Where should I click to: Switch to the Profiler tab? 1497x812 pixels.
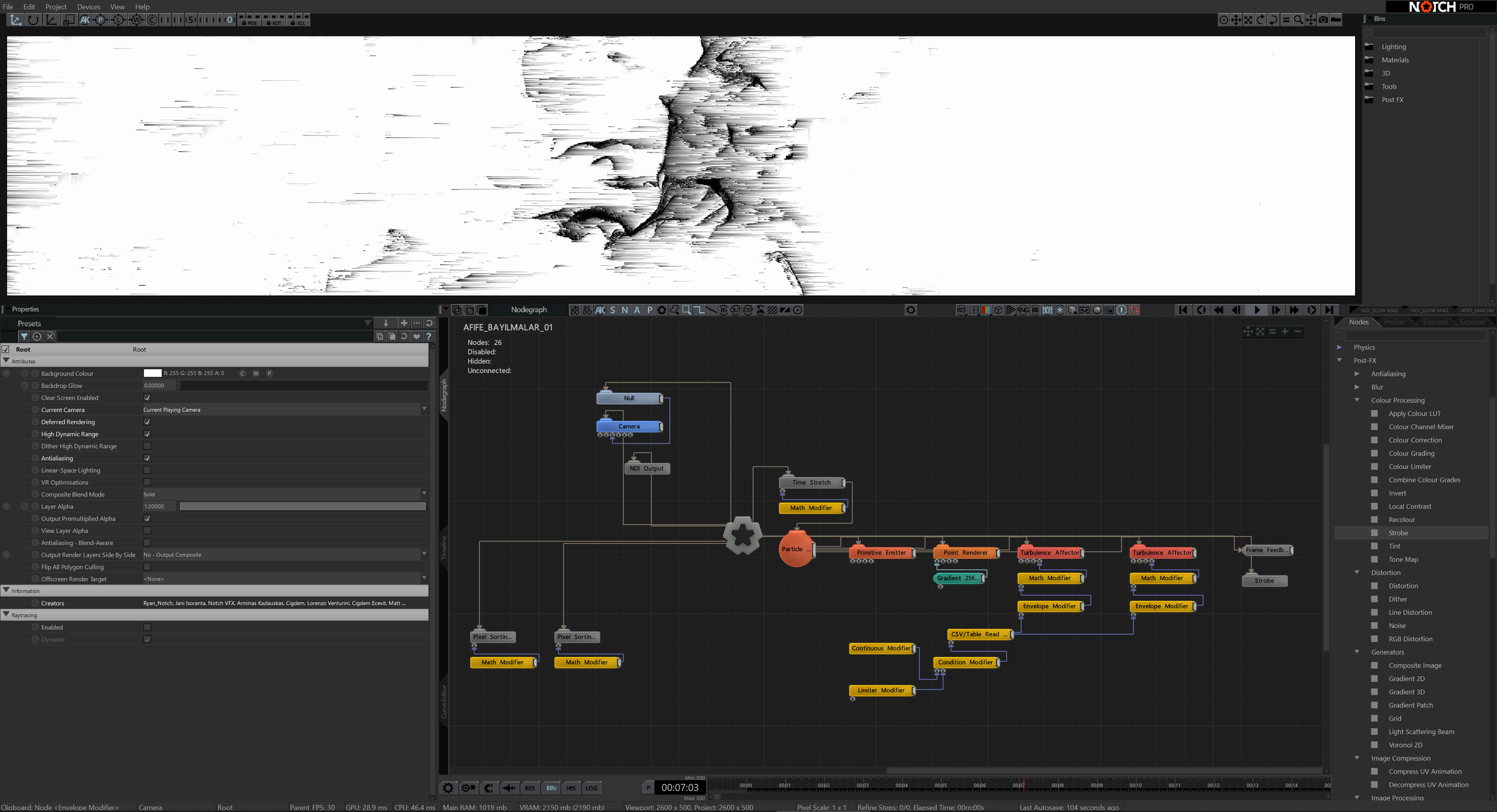tap(1394, 322)
